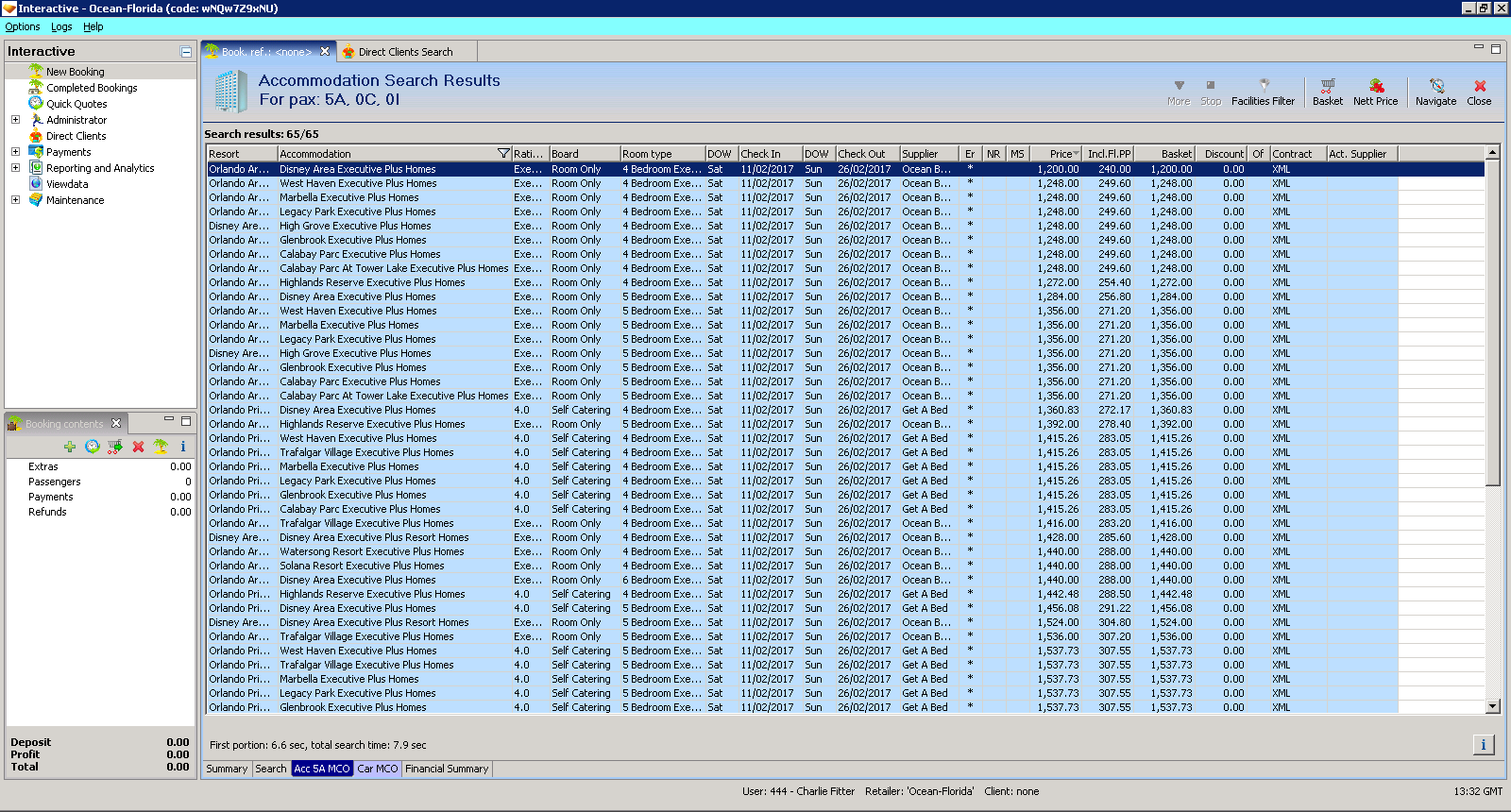
Task: Open the Options menu
Action: point(23,26)
